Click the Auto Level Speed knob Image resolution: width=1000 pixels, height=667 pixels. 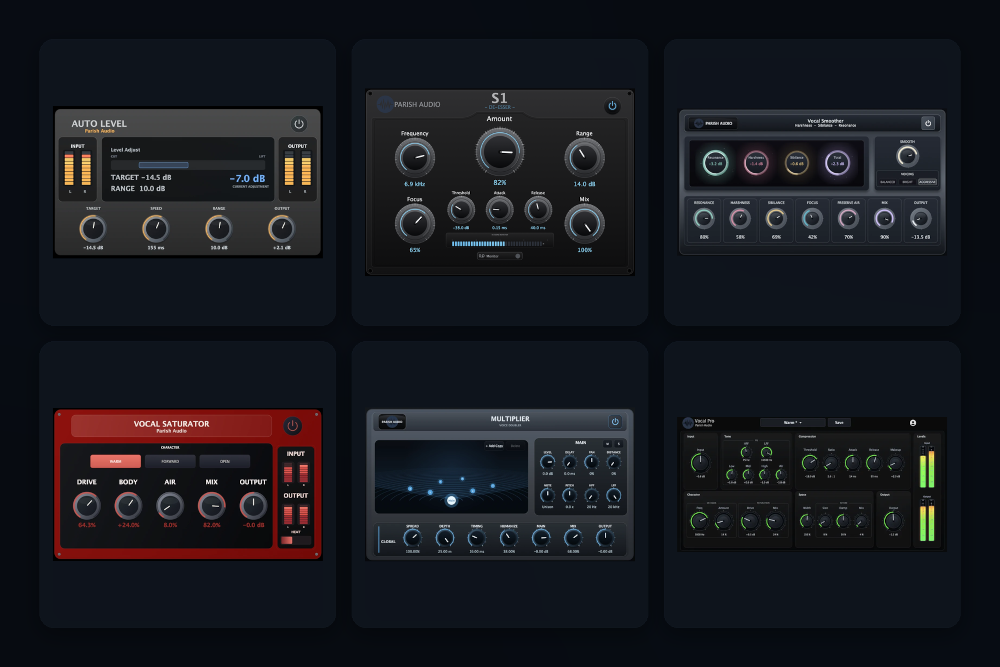(156, 228)
